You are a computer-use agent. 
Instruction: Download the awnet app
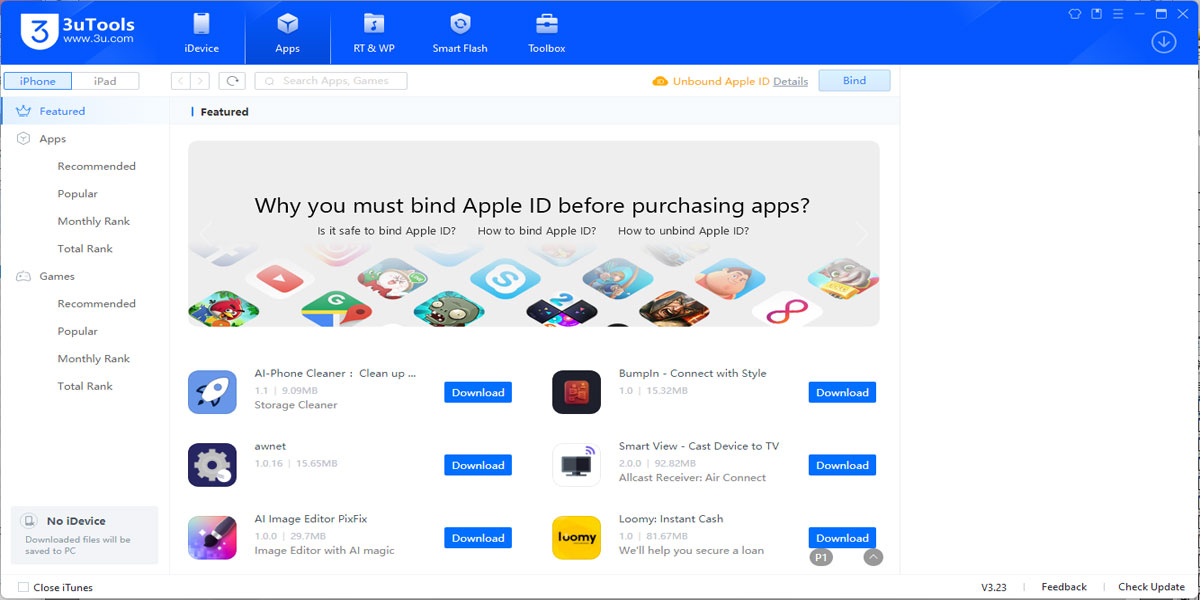[x=478, y=465]
